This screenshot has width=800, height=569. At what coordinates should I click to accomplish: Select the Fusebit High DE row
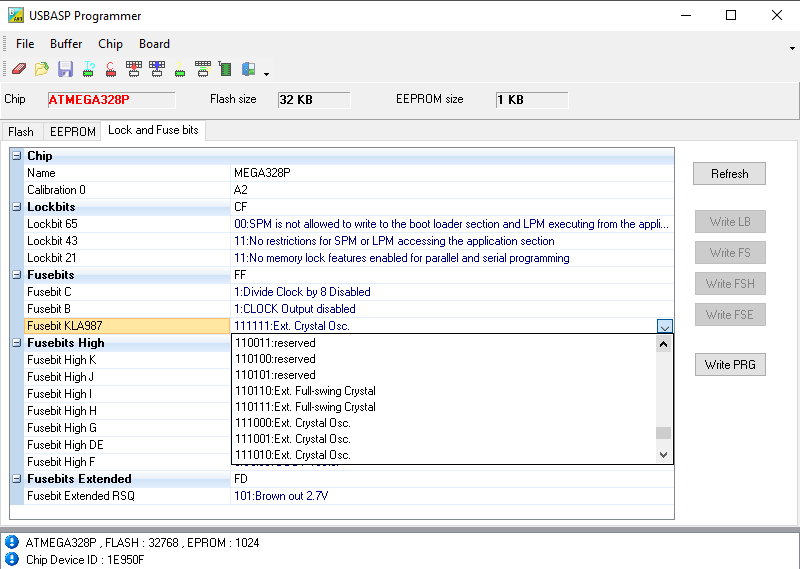[128, 445]
